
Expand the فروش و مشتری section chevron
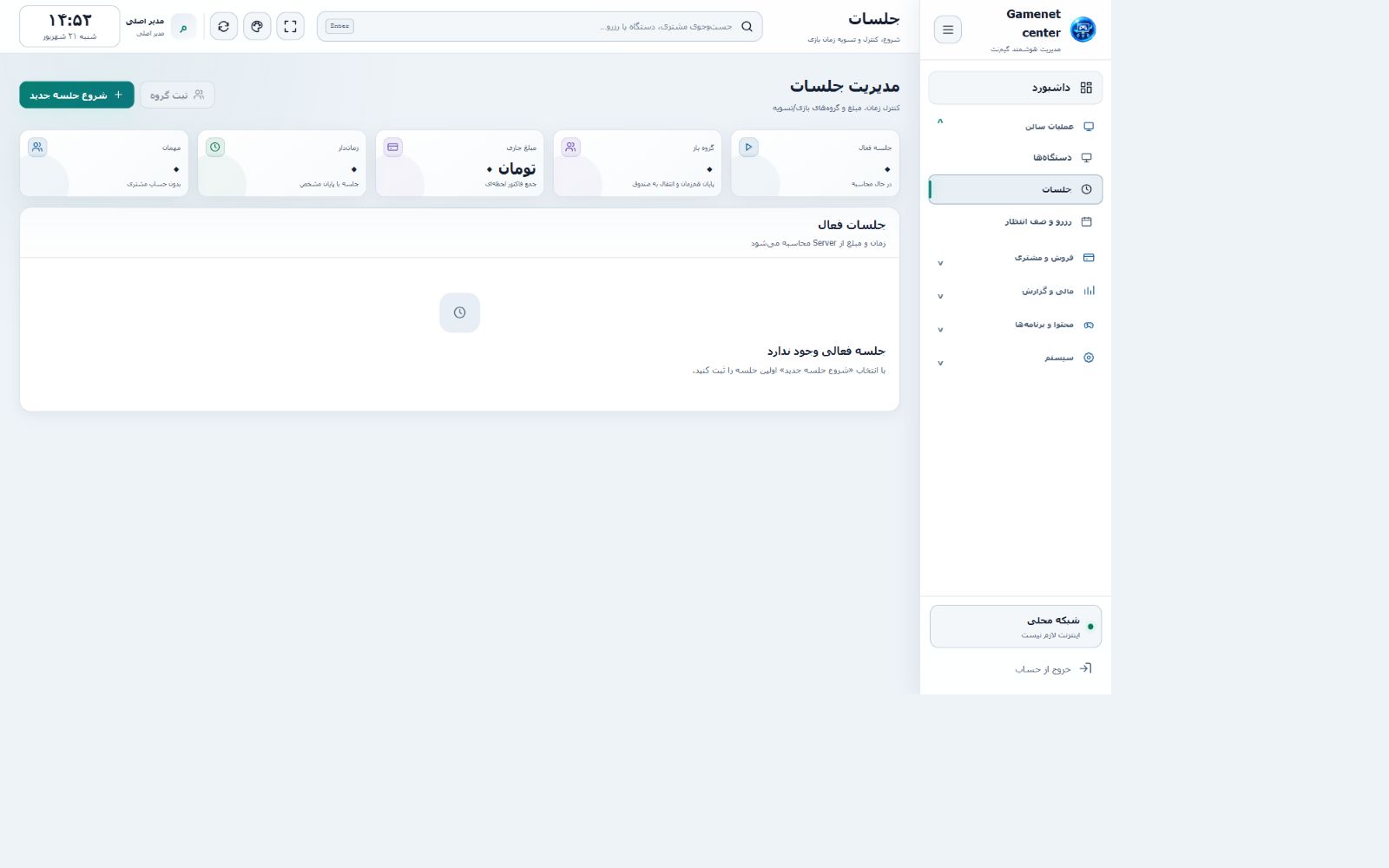point(940,263)
